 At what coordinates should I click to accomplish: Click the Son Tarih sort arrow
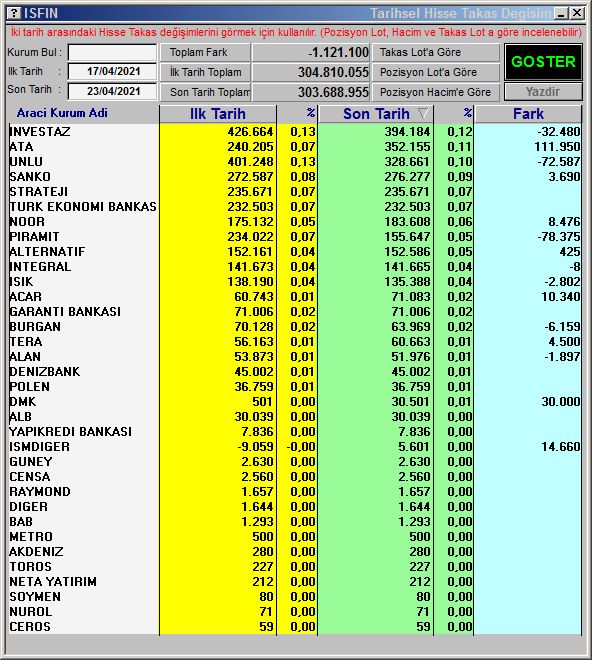coord(423,113)
